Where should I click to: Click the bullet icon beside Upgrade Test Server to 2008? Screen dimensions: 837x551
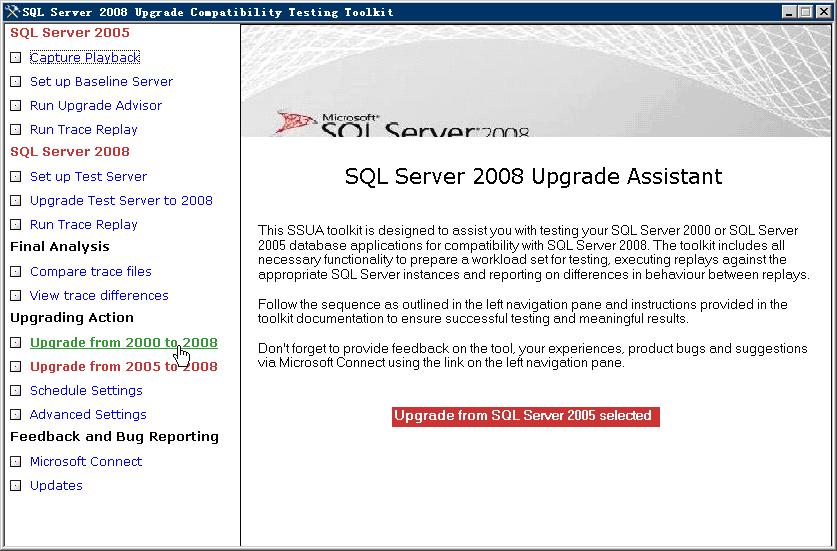16,201
